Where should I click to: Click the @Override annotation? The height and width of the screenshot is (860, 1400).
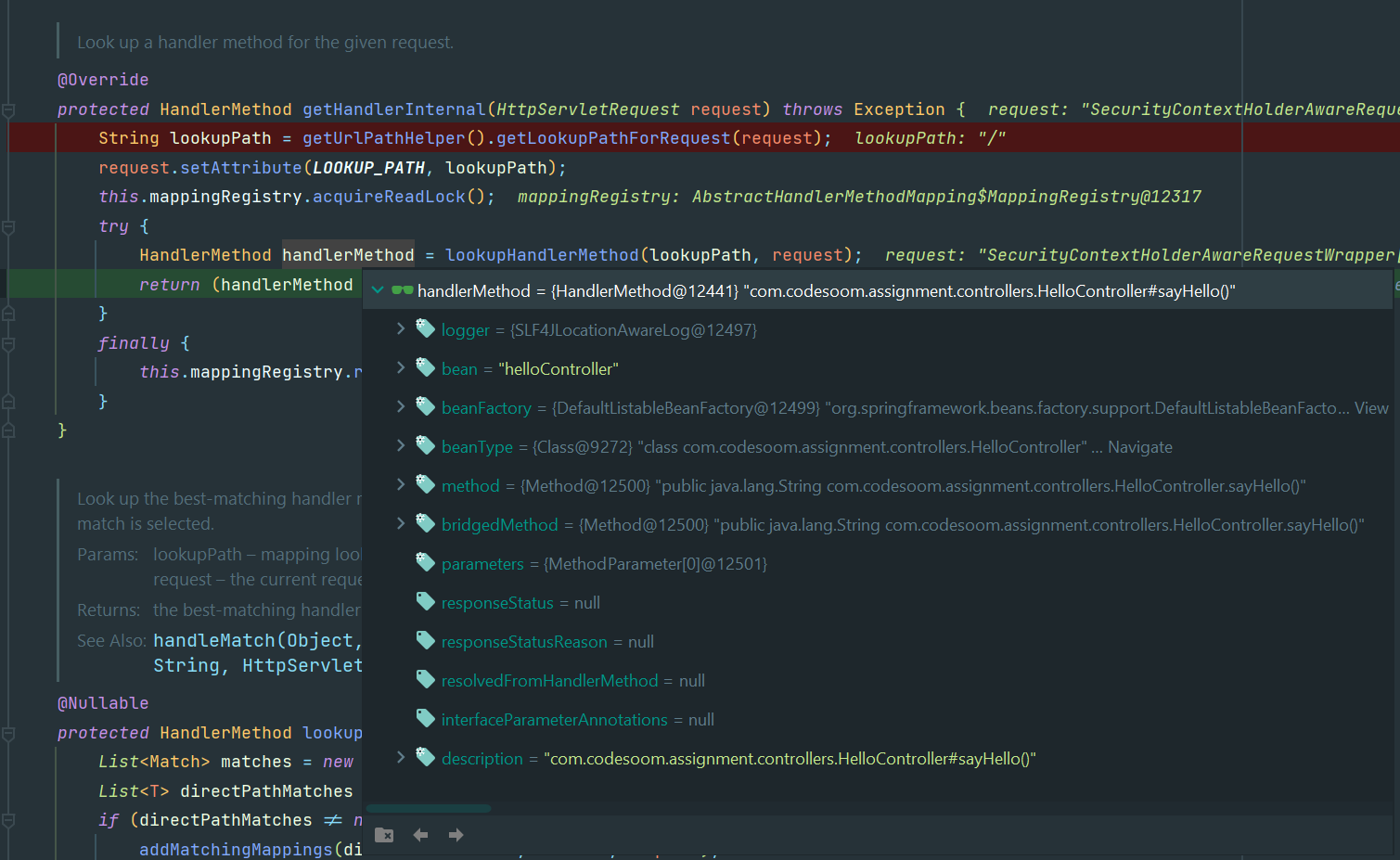103,80
